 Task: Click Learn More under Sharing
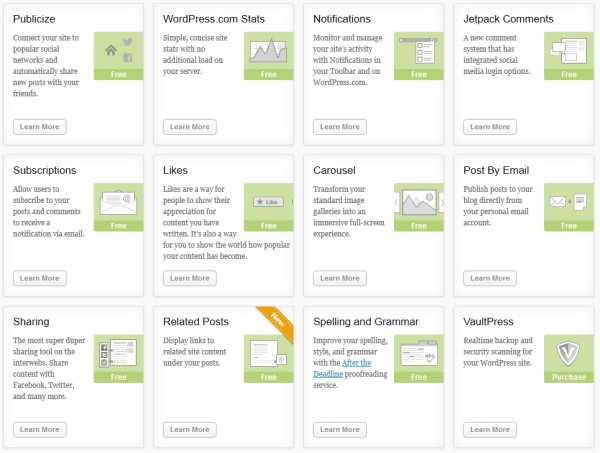click(40, 429)
